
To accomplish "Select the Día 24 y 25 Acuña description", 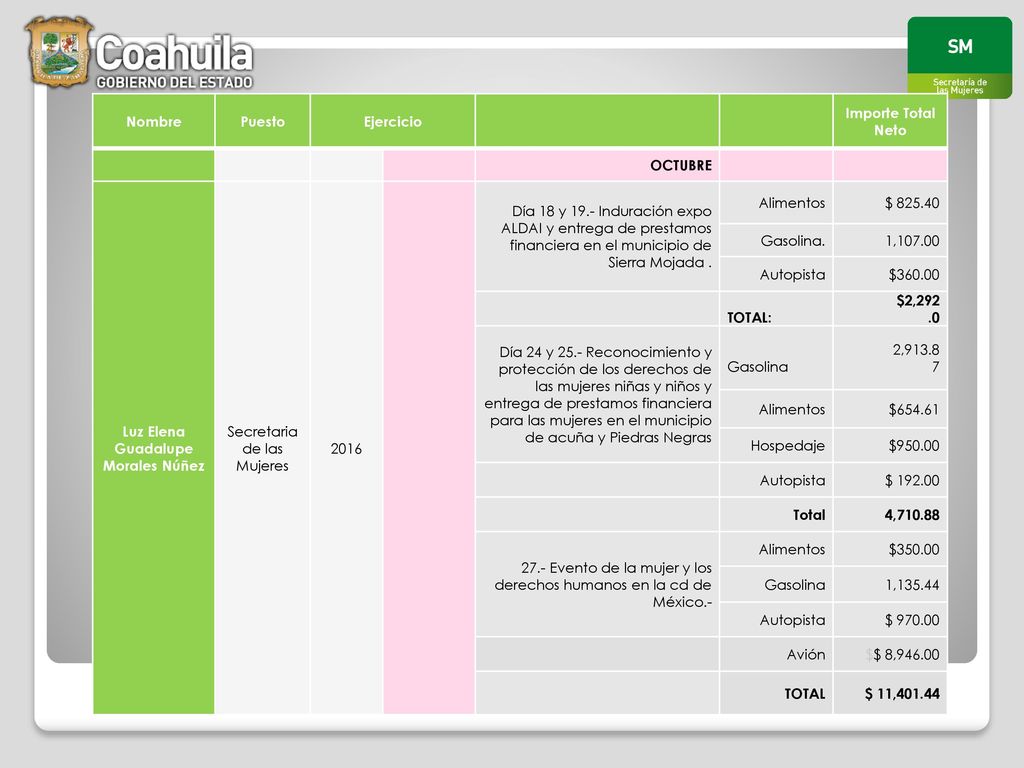I will 598,394.
